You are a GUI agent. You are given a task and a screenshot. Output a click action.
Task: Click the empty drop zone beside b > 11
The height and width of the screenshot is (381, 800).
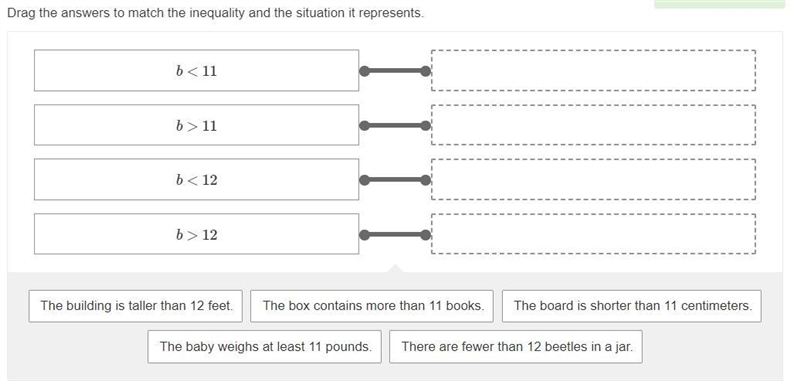[x=593, y=125]
